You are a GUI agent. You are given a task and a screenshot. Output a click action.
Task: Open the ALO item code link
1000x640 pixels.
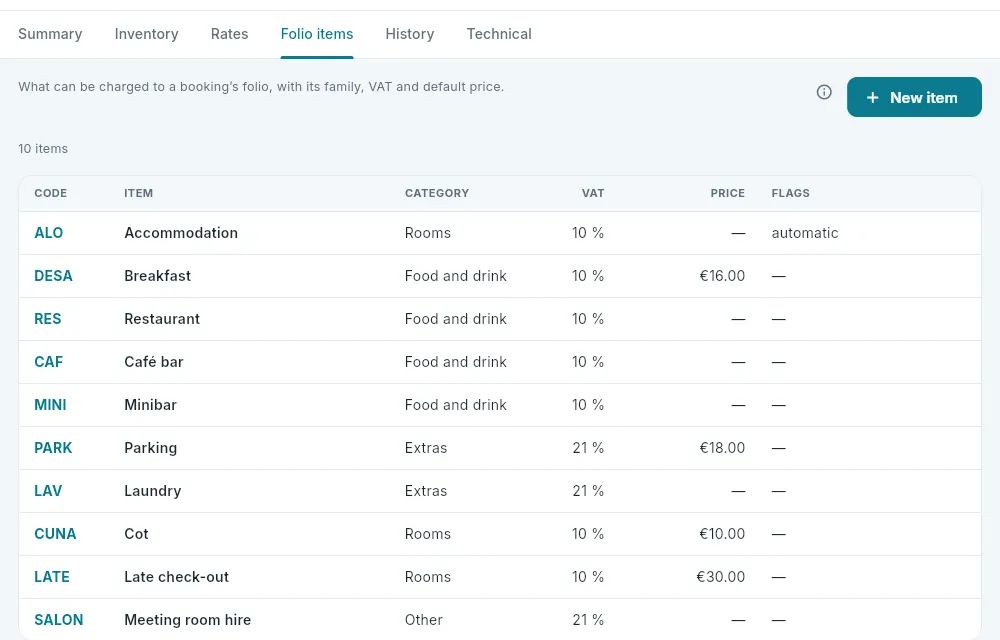[x=48, y=233]
